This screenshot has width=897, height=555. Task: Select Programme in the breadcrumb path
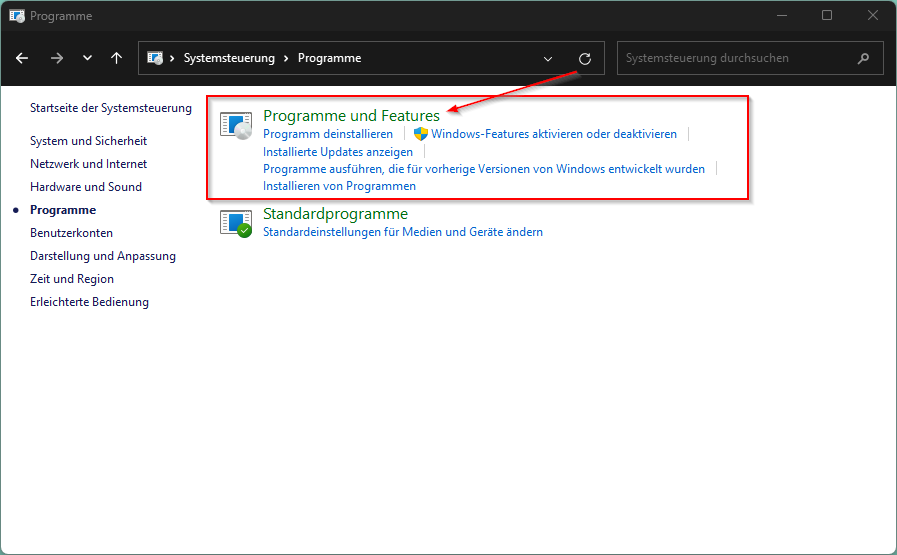(x=330, y=58)
